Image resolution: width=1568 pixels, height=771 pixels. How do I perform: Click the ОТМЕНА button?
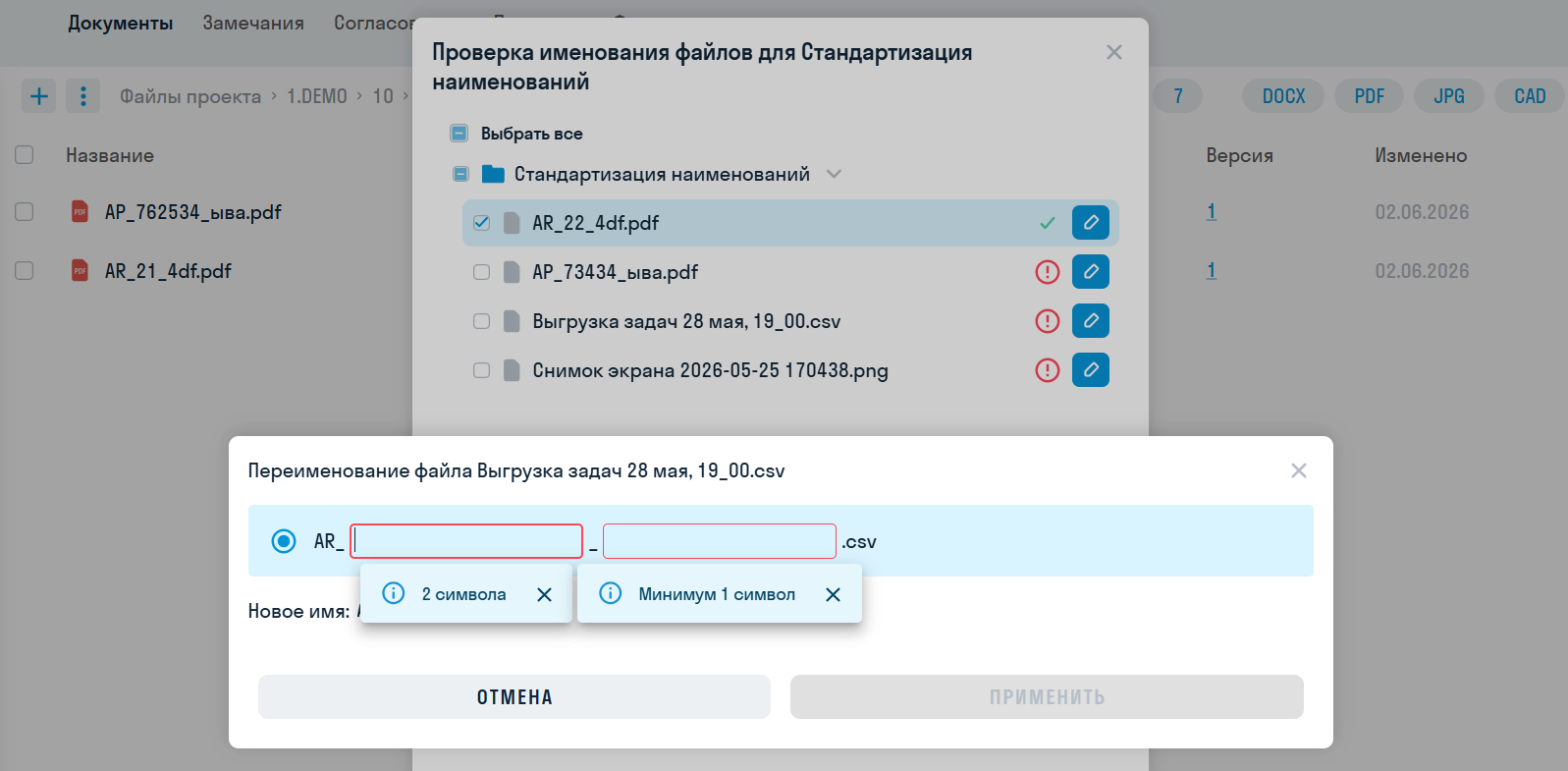pos(514,697)
